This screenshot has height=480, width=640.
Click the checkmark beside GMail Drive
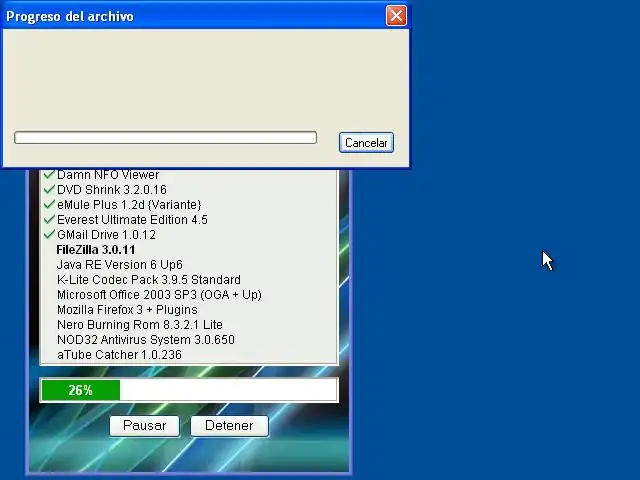coord(49,234)
